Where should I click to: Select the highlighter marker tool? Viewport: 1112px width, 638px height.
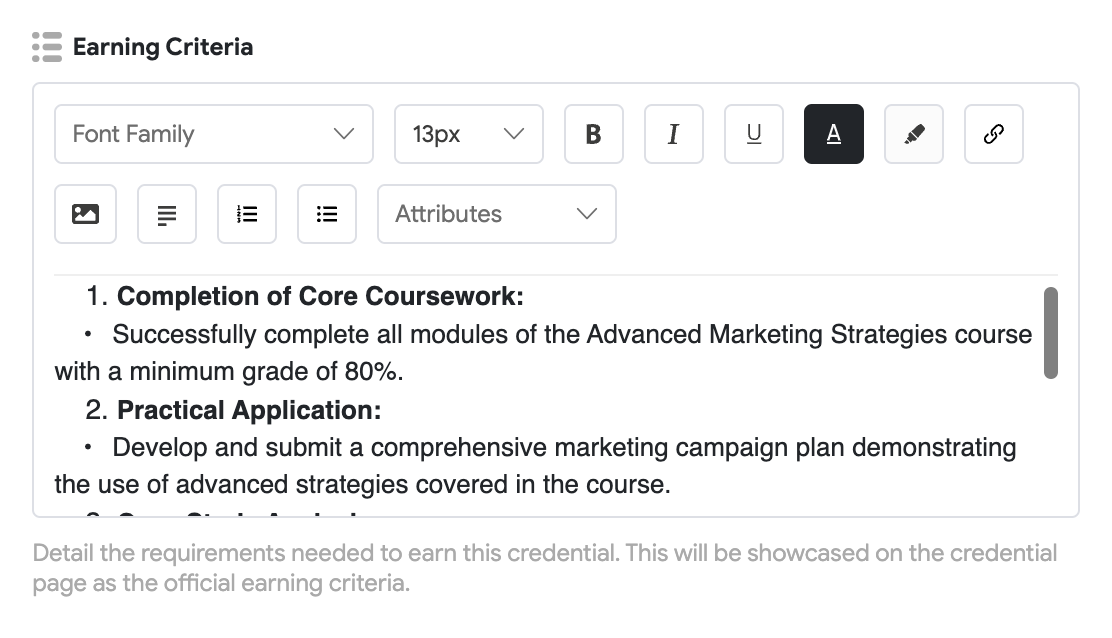(913, 134)
